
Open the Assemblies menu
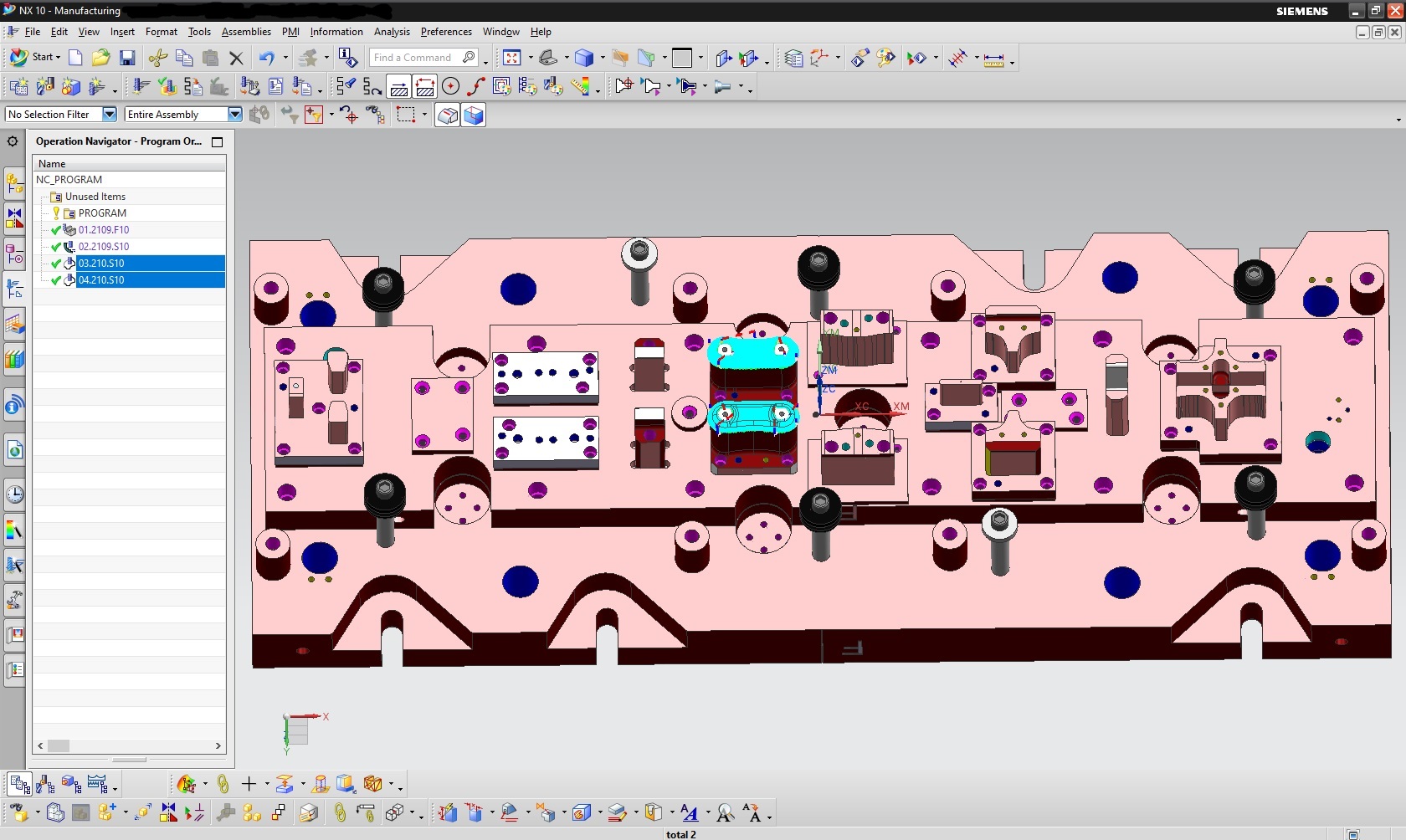tap(246, 32)
